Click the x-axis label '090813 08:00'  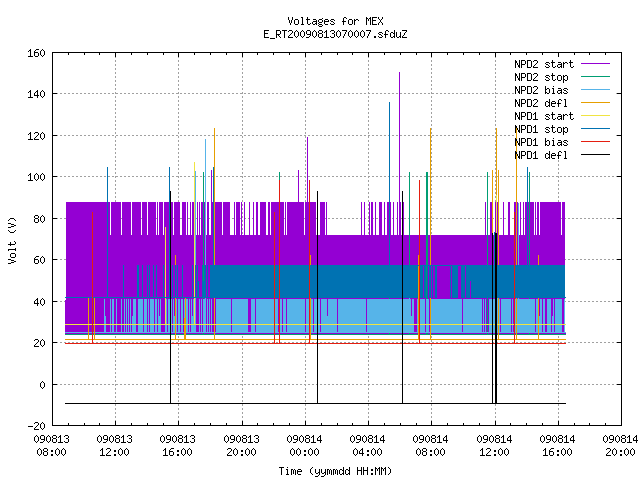click(x=51, y=446)
